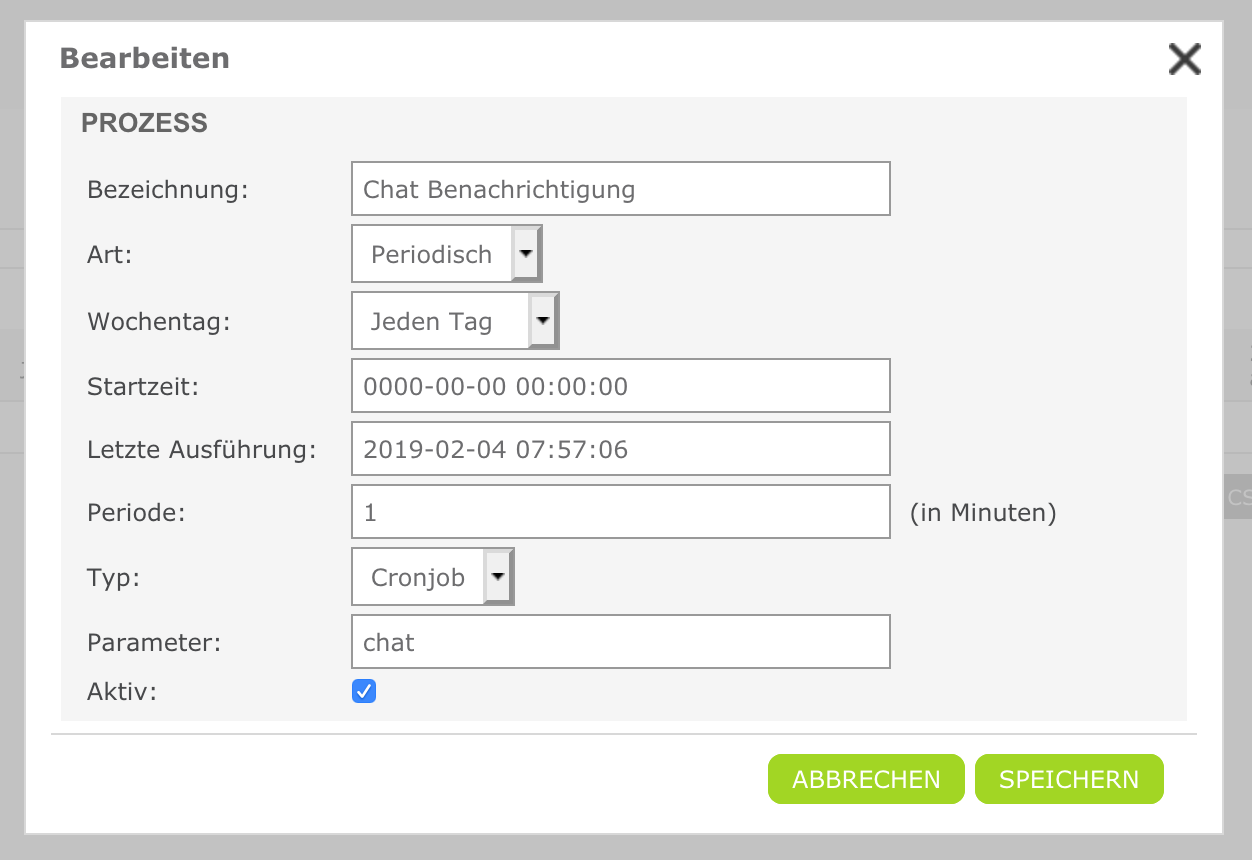The height and width of the screenshot is (860, 1252).
Task: Save changes with the Speichern button
Action: 1068,779
